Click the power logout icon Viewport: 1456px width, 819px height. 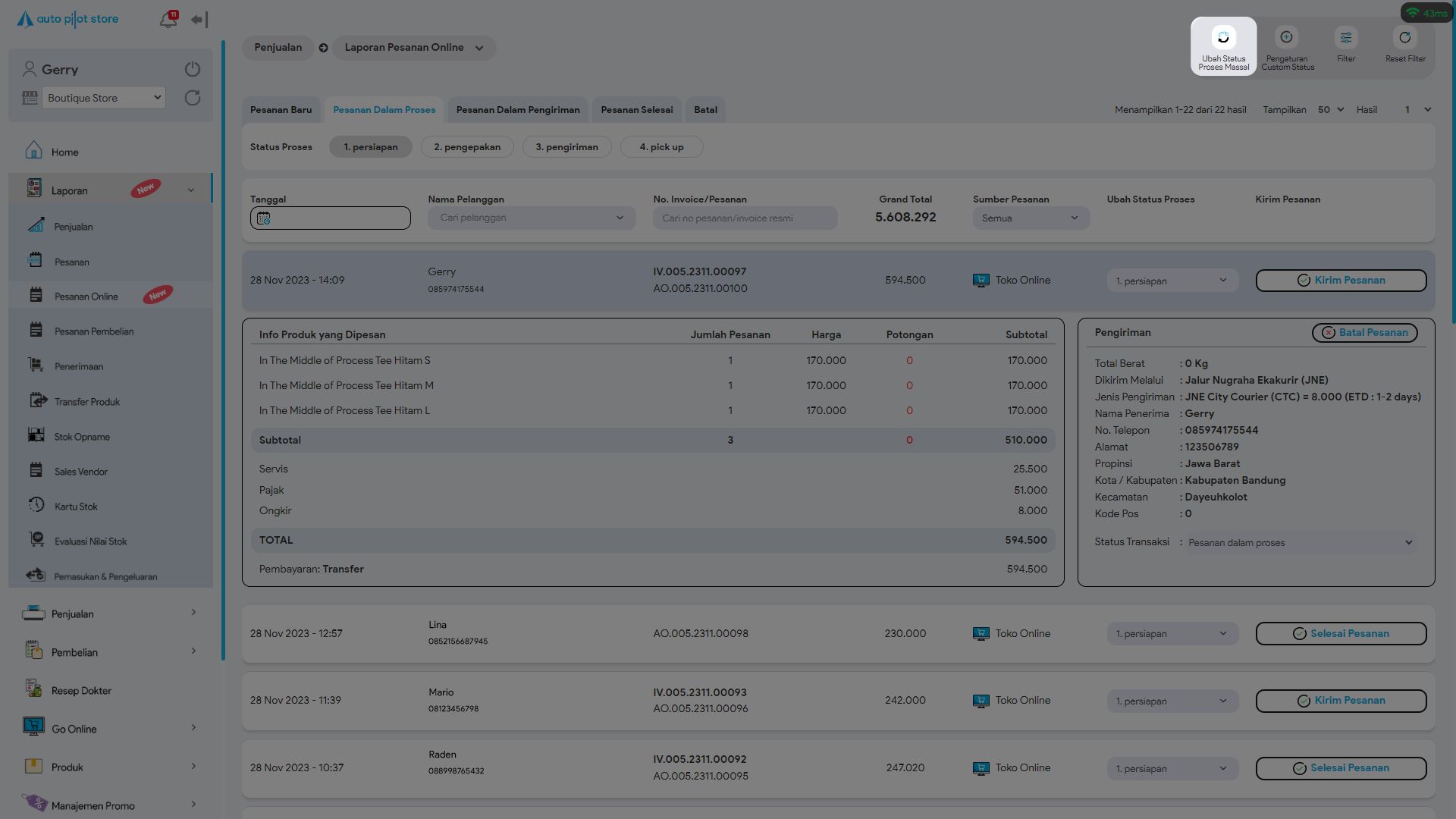(x=193, y=70)
